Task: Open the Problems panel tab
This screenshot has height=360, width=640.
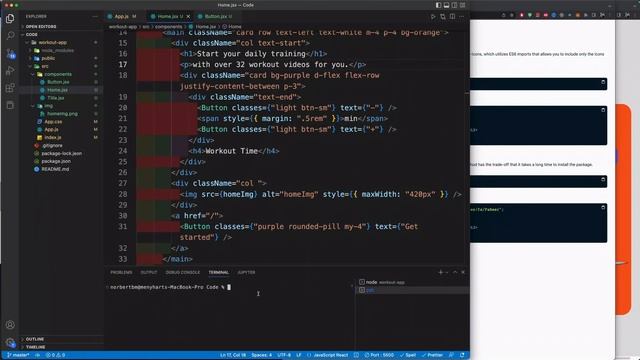Action: pyautogui.click(x=121, y=272)
